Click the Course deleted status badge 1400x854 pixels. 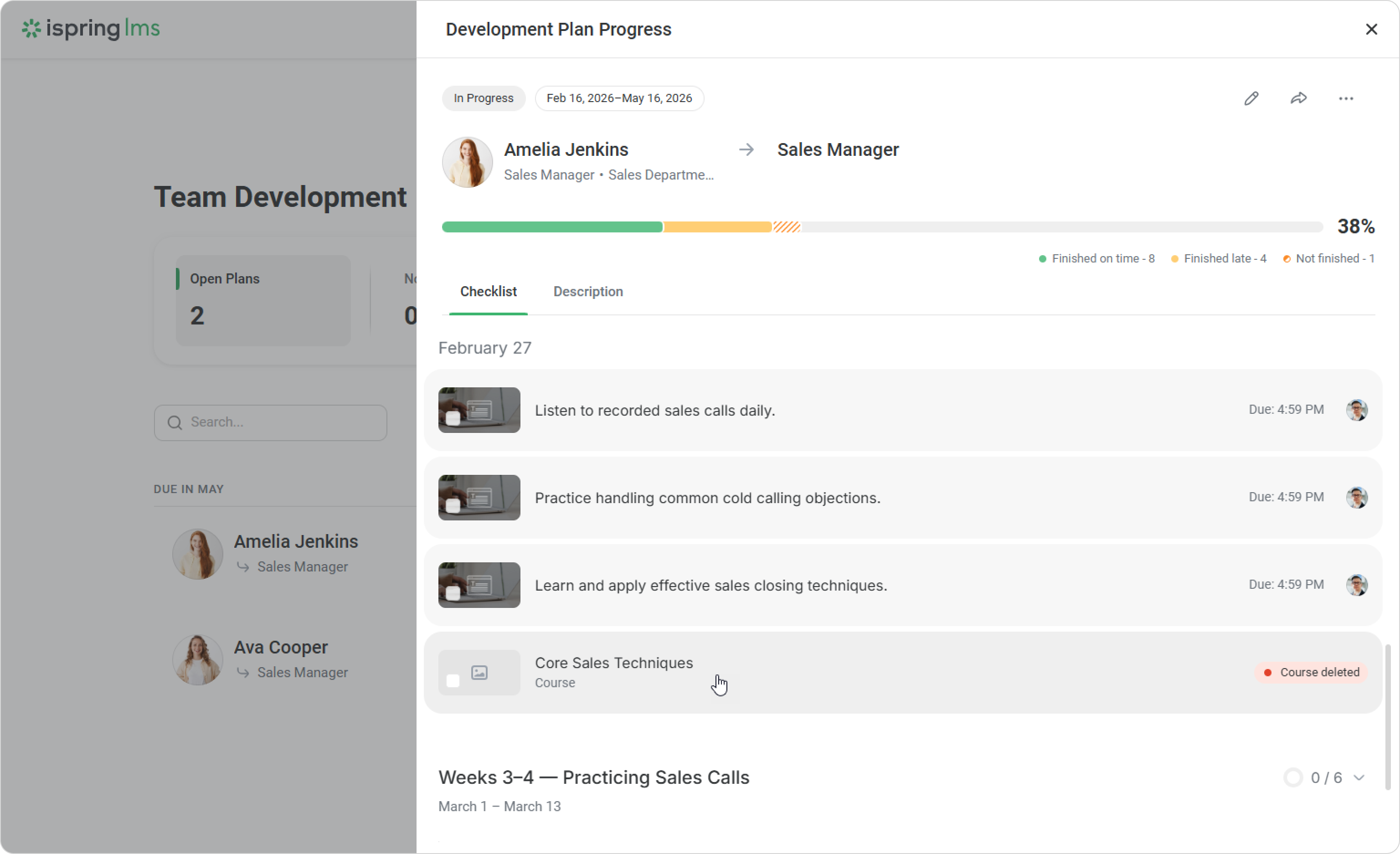tap(1312, 672)
